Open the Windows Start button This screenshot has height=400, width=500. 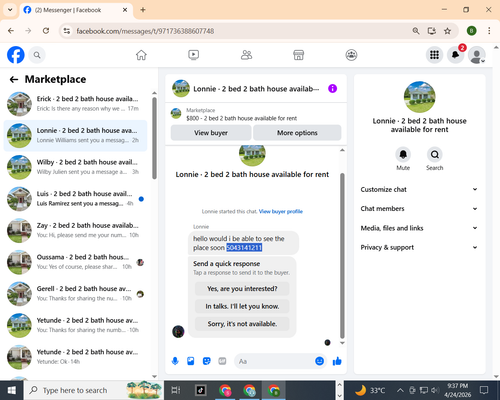coord(12,390)
